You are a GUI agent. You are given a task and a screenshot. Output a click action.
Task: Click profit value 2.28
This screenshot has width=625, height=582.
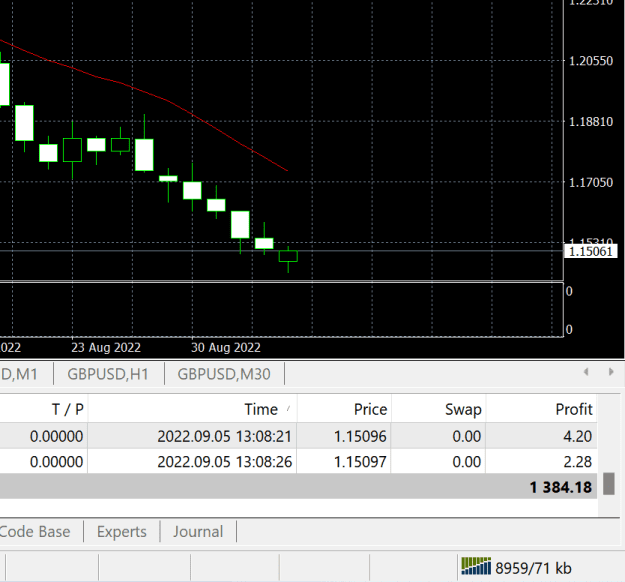[577, 462]
